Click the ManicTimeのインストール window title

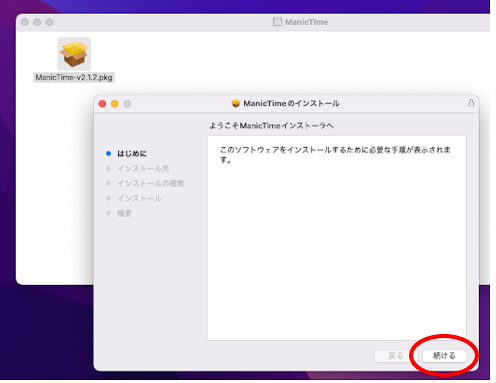click(x=291, y=103)
